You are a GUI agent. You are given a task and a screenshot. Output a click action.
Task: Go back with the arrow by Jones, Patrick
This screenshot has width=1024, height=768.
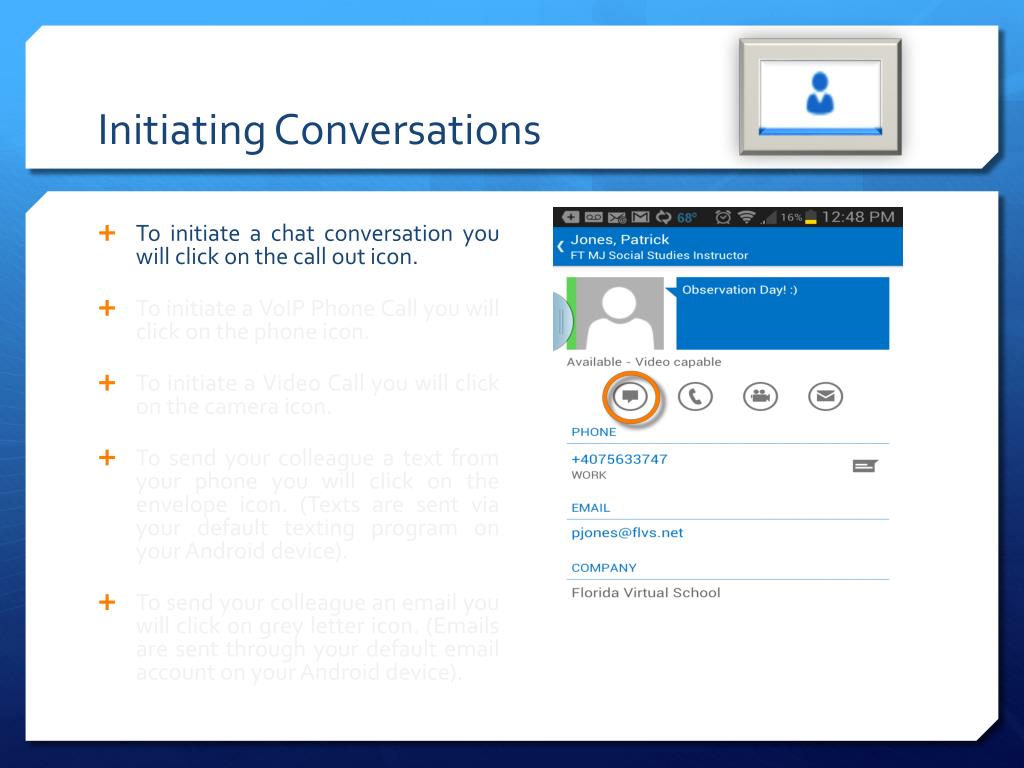coord(560,247)
